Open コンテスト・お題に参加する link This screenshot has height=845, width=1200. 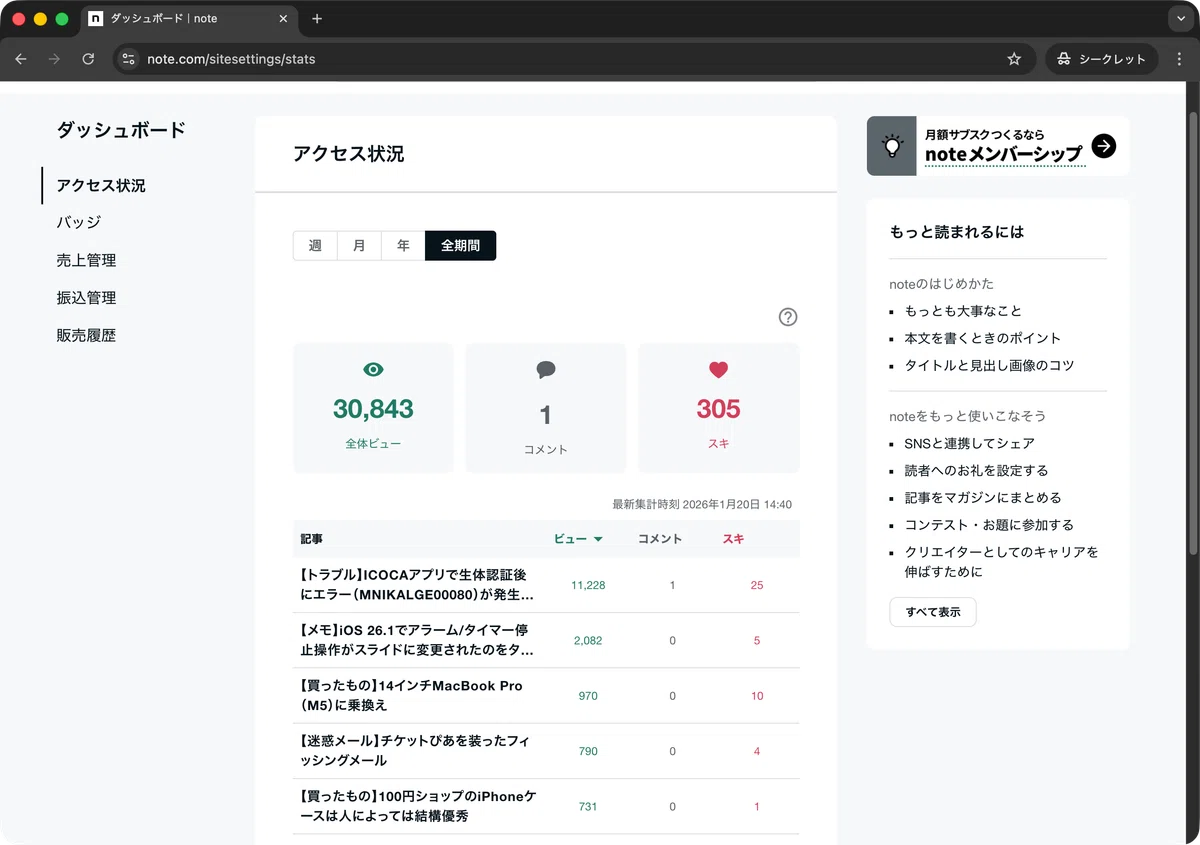pyautogui.click(x=989, y=524)
